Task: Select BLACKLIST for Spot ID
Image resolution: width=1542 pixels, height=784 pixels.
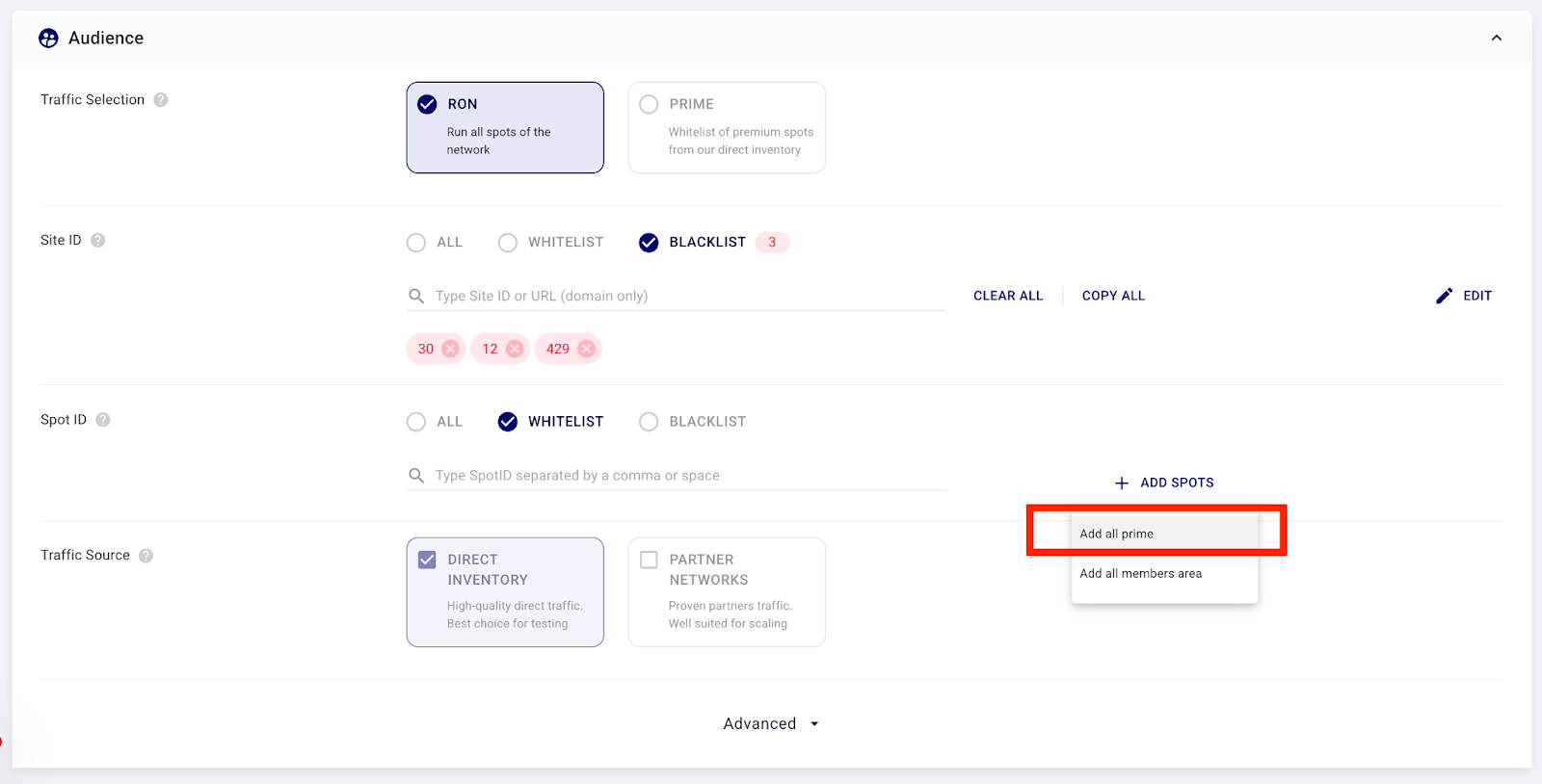Action: pos(650,422)
